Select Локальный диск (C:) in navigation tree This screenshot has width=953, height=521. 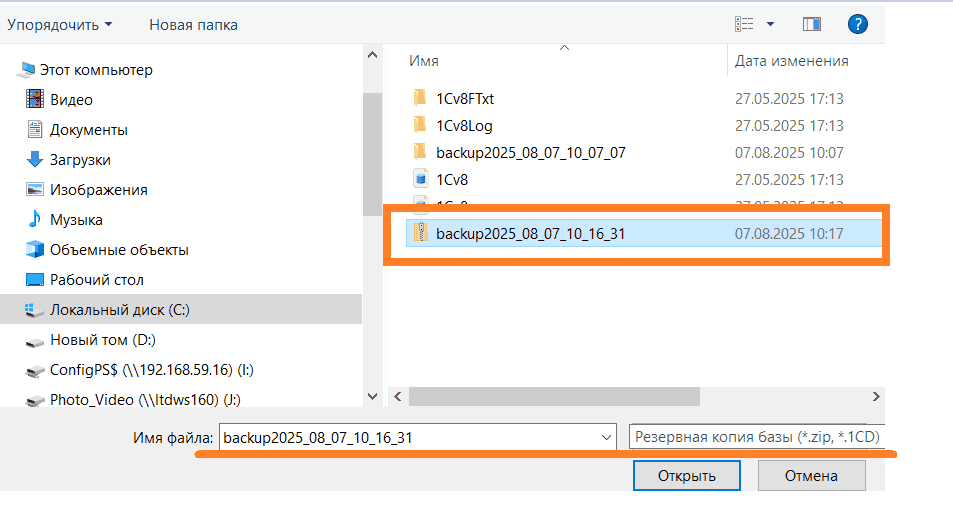click(120, 309)
